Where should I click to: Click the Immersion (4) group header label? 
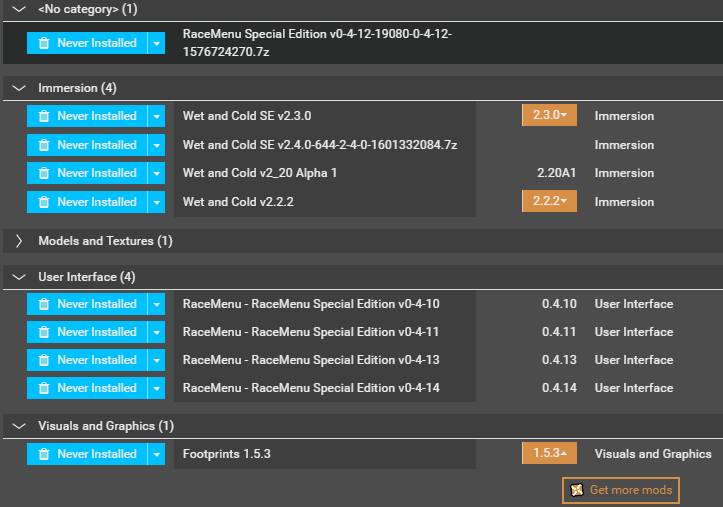pyautogui.click(x=77, y=88)
